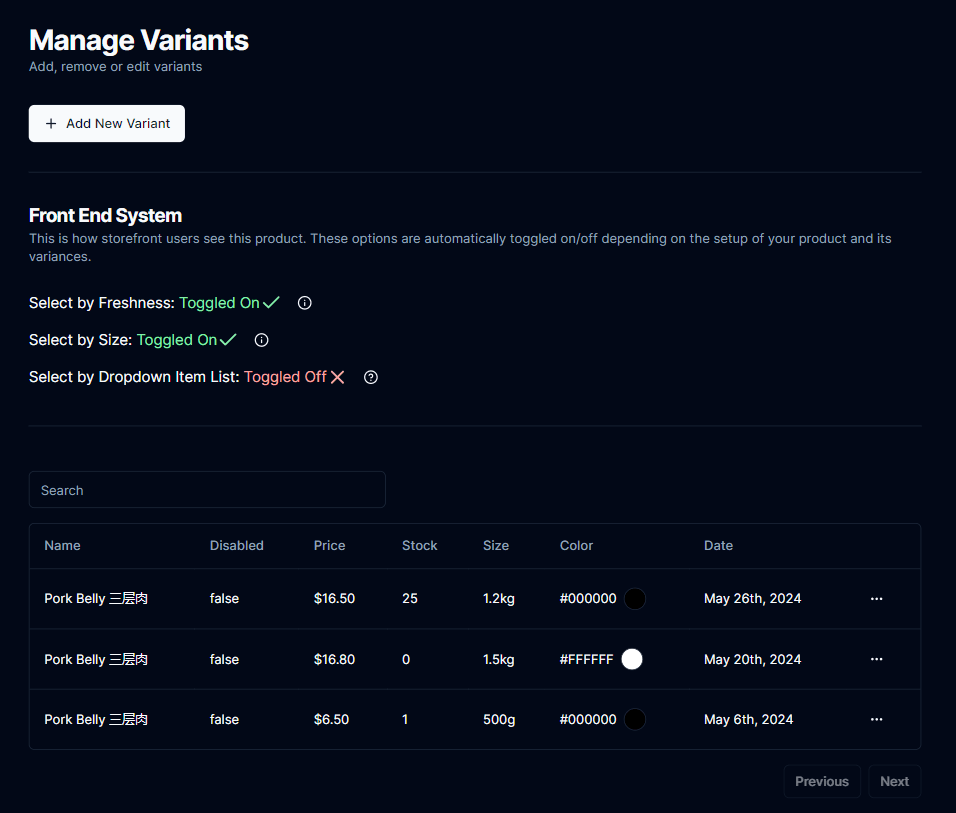Click red X icon for Dropdown Item List
Screen dimensions: 956x813
coord(338,377)
